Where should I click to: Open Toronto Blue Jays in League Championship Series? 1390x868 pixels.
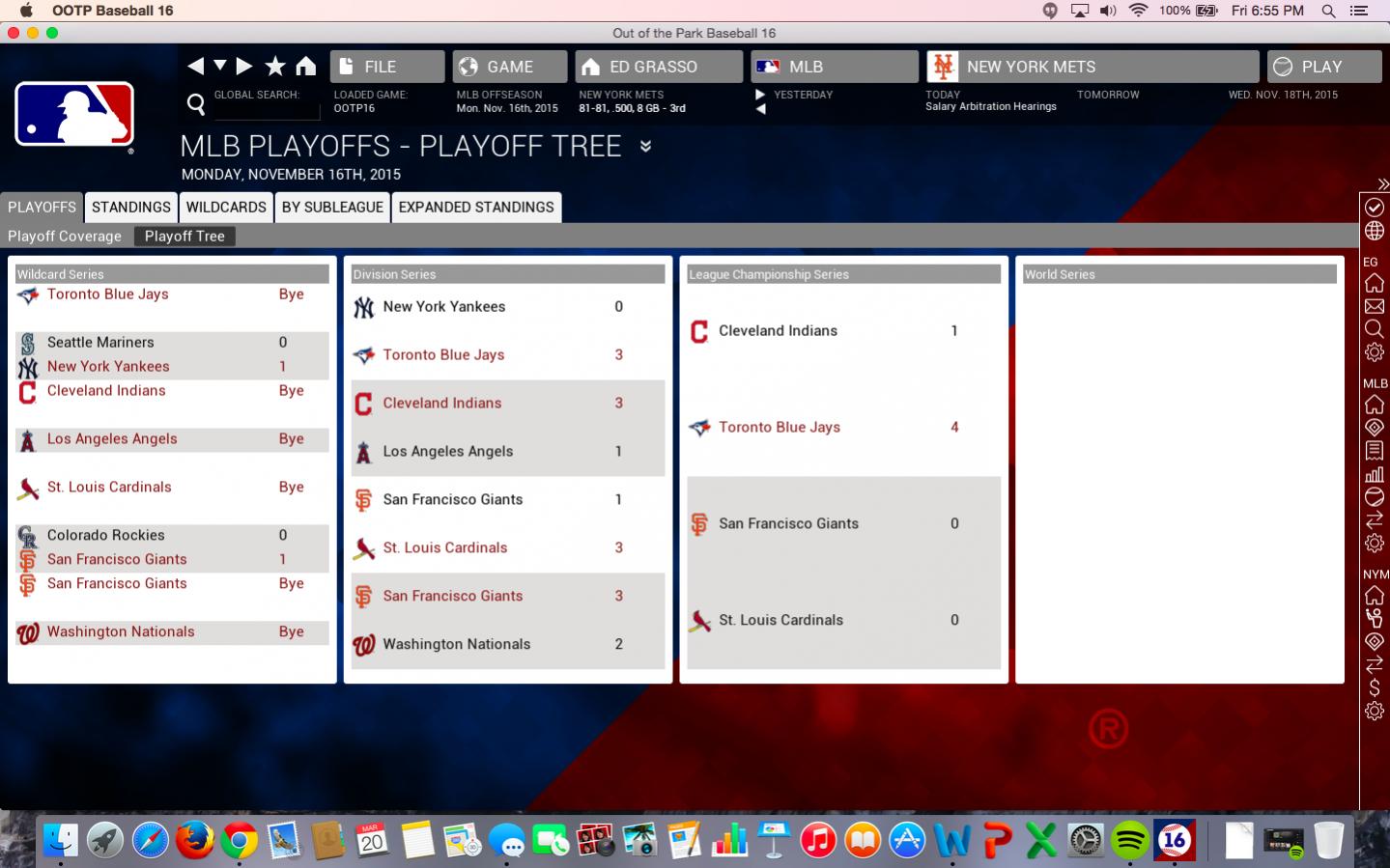(780, 428)
